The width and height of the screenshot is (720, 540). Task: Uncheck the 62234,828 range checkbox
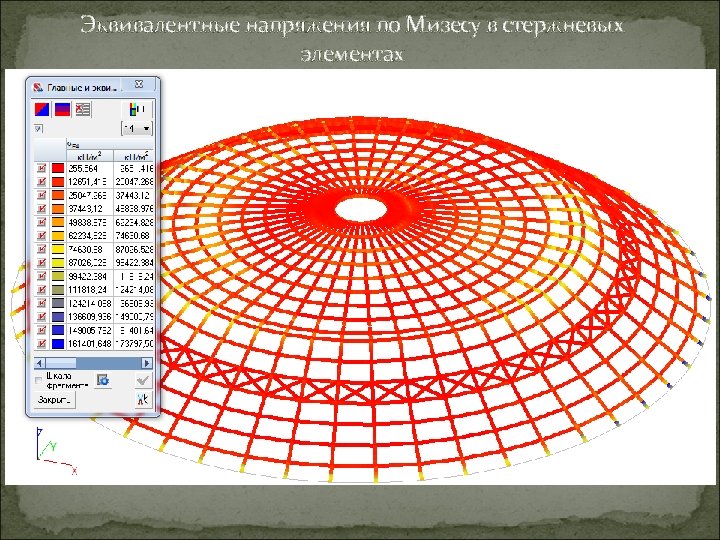[x=41, y=236]
